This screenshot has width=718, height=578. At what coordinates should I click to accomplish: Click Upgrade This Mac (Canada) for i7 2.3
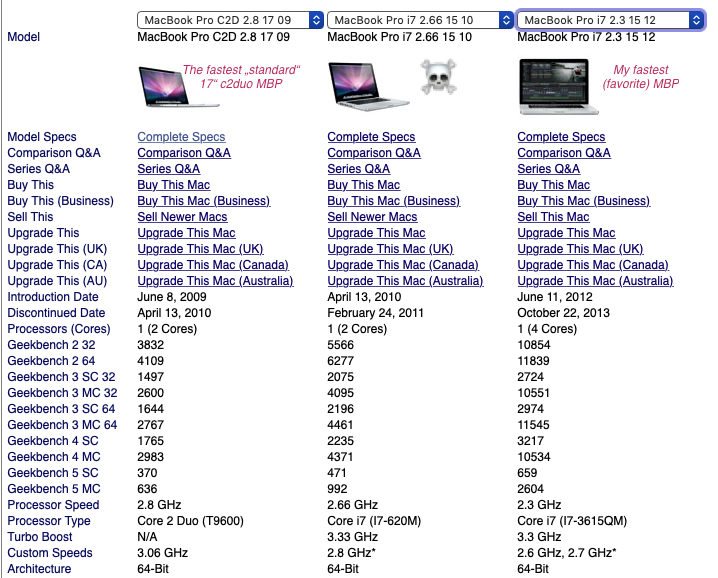pyautogui.click(x=593, y=265)
